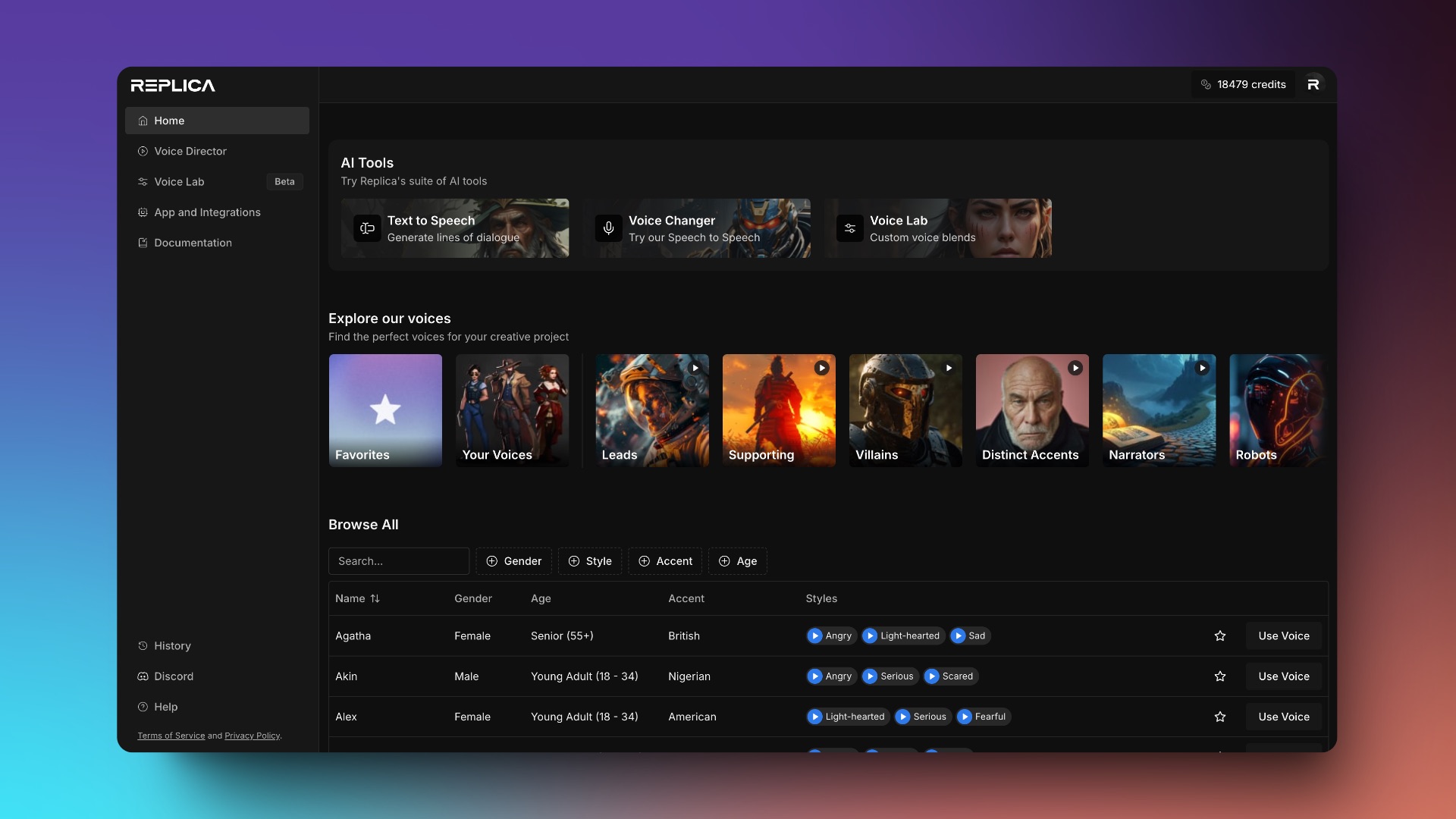Select the 'Nigerian' accent cell
This screenshot has width=1456, height=819.
(x=689, y=676)
